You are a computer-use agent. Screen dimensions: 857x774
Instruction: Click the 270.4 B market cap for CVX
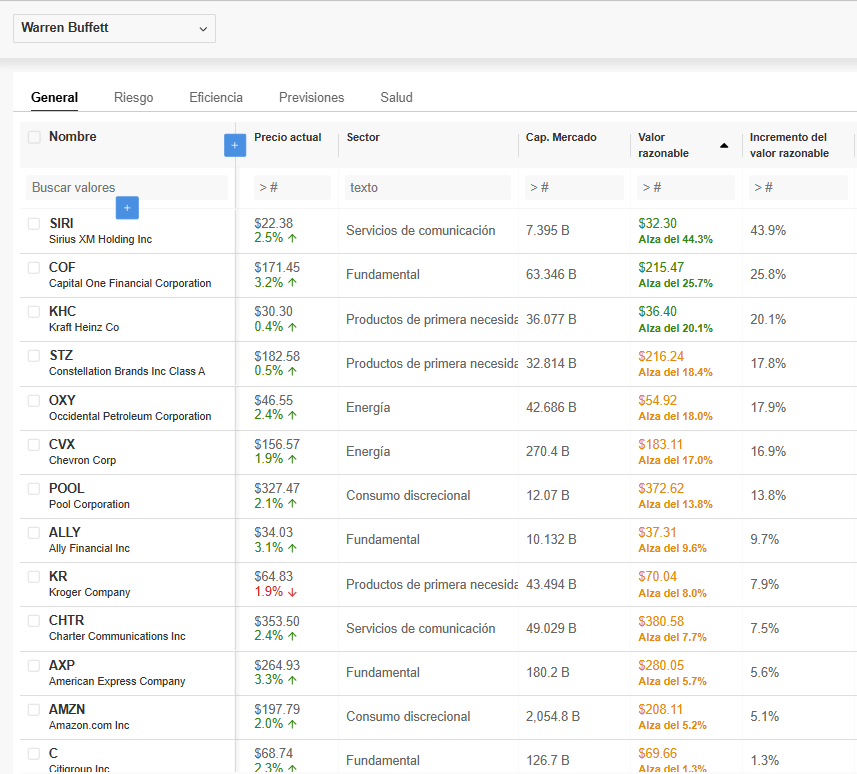coord(548,452)
